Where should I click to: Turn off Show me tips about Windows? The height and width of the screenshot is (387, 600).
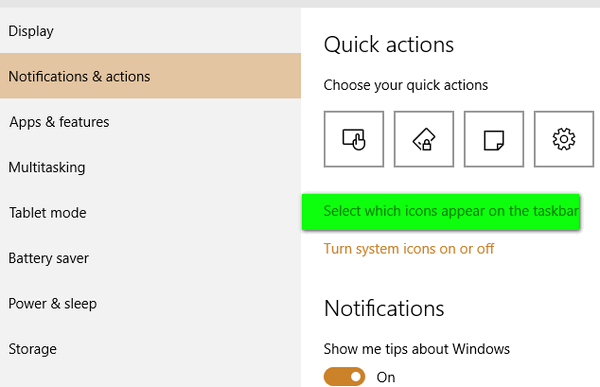pos(344,377)
